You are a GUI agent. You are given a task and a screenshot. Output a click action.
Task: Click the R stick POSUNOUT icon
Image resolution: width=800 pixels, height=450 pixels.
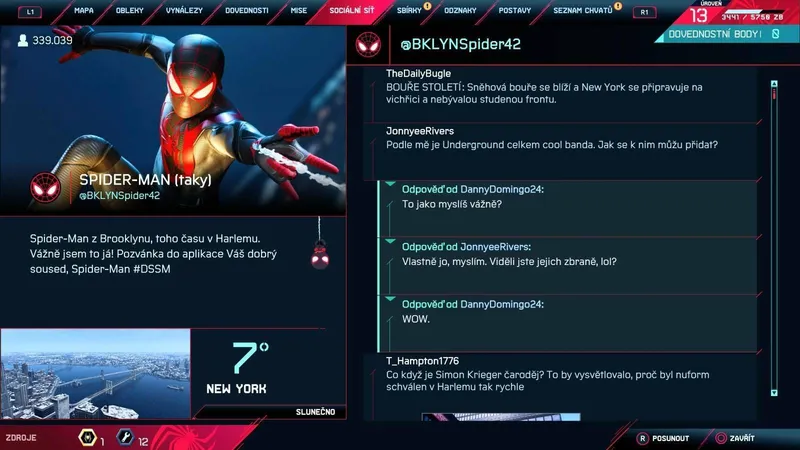(x=642, y=438)
